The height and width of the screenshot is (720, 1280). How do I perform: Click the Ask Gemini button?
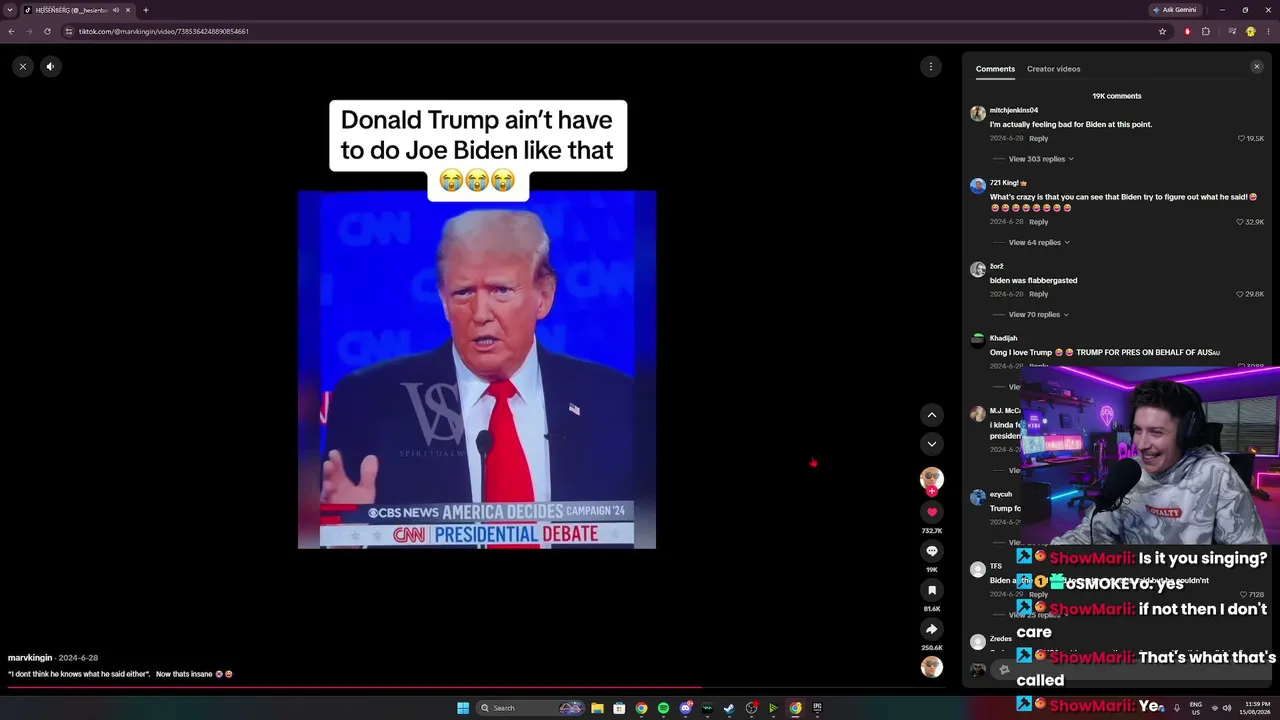coord(1174,10)
